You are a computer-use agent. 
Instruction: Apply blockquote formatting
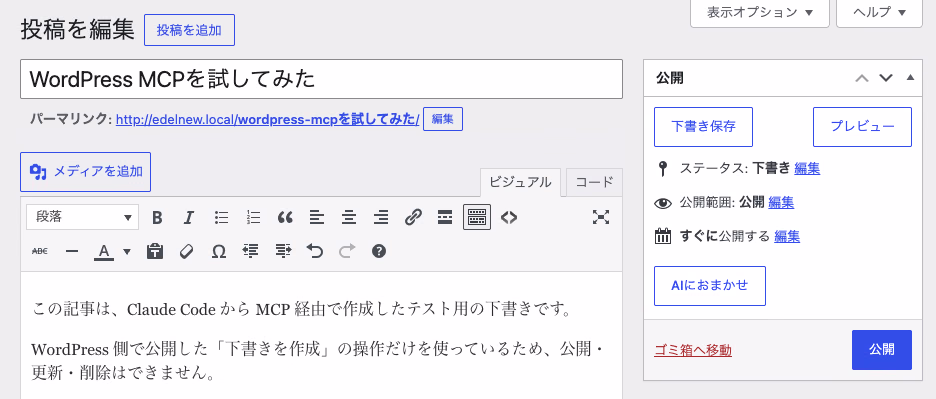(285, 217)
